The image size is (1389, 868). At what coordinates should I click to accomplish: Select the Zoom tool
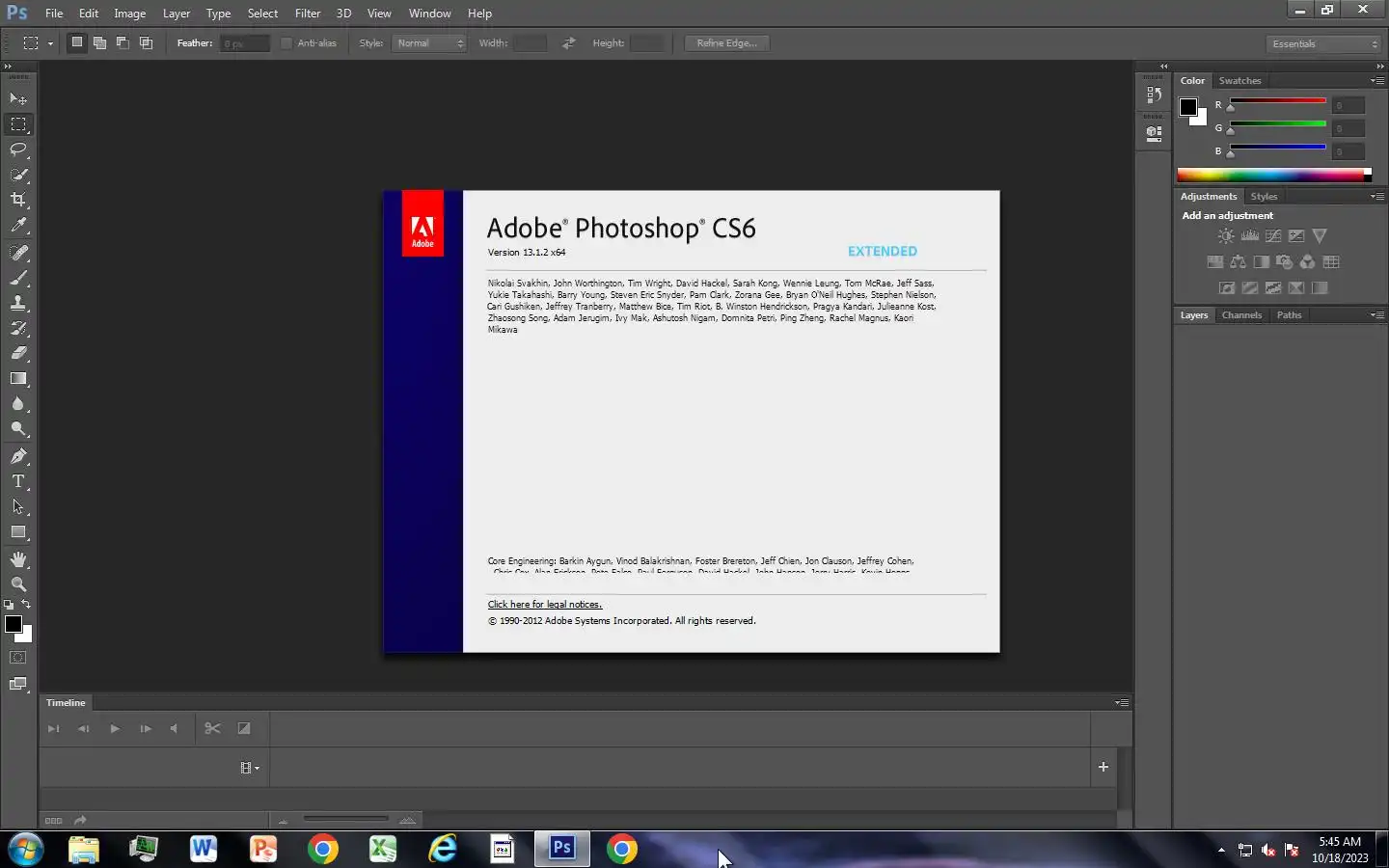pyautogui.click(x=18, y=584)
